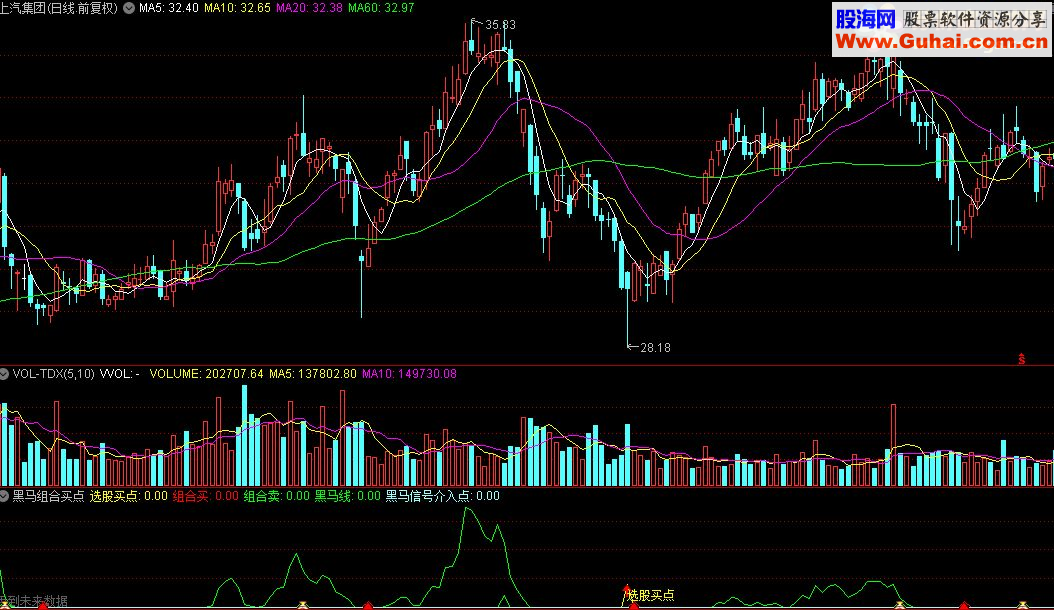Expand the 黑马组合买点 indicator dropdown arrow
1054x610 pixels.
coord(4,496)
